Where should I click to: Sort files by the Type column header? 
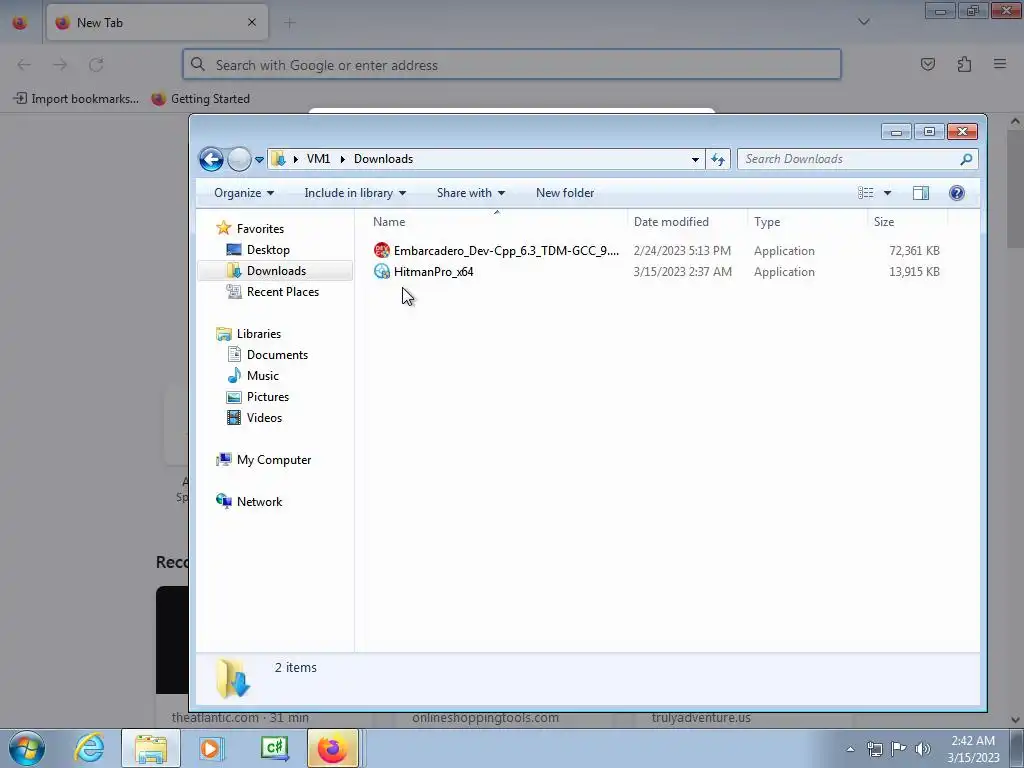[x=807, y=221]
